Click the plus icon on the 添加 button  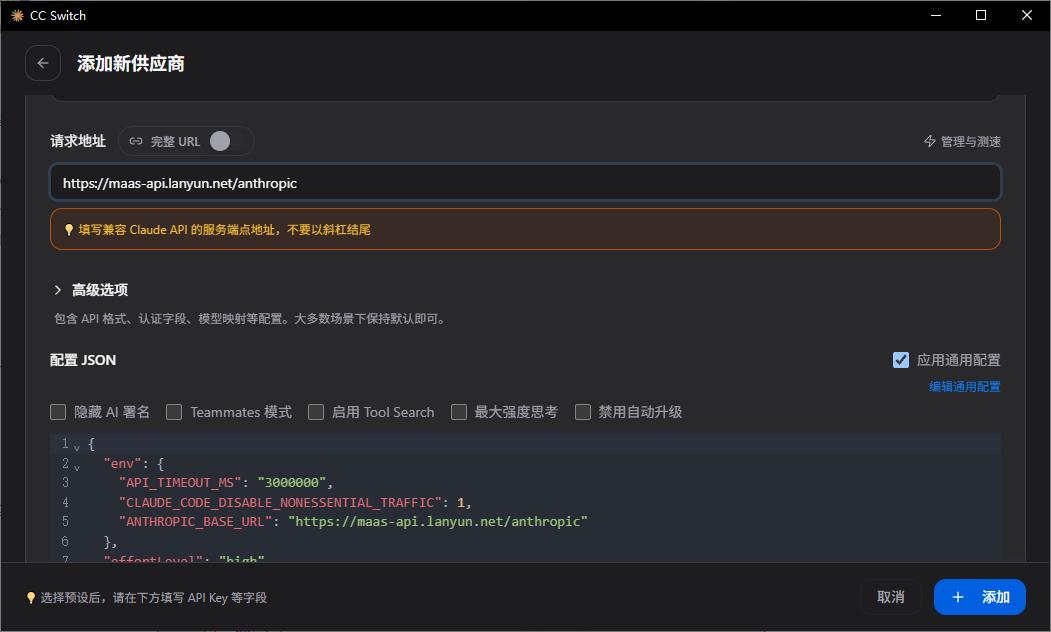click(x=958, y=597)
